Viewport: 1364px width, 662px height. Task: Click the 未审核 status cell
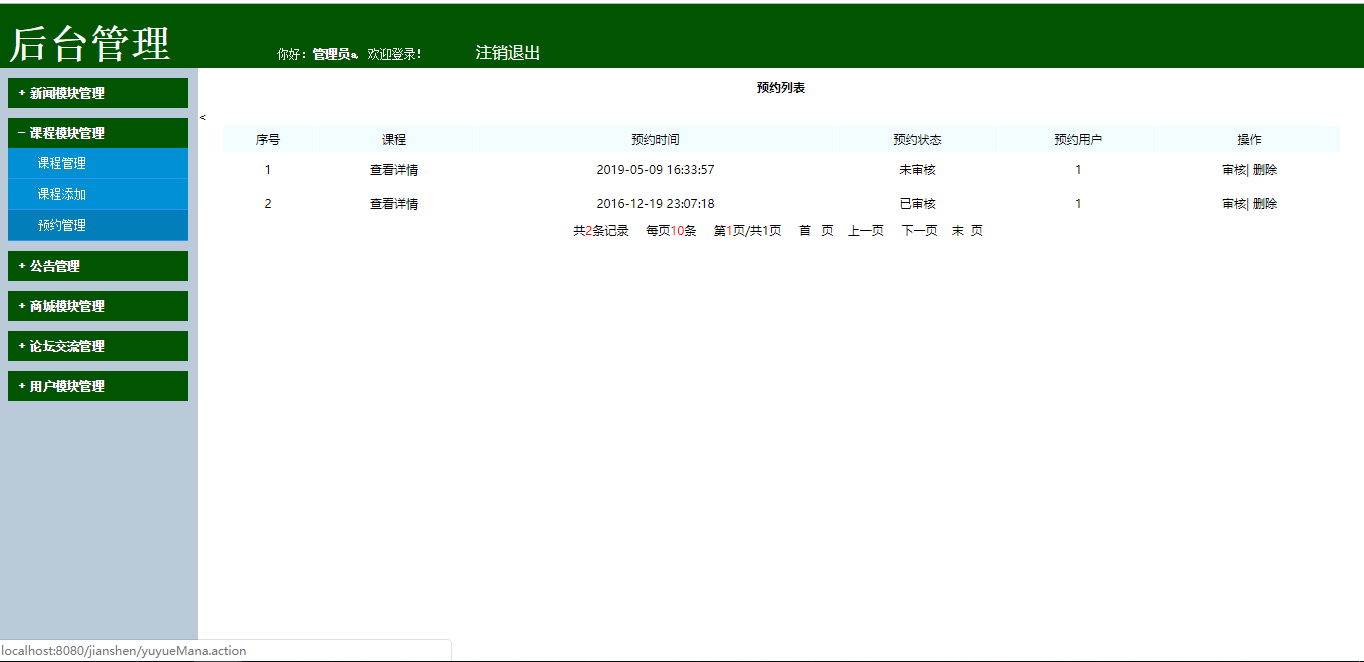pyautogui.click(x=917, y=170)
